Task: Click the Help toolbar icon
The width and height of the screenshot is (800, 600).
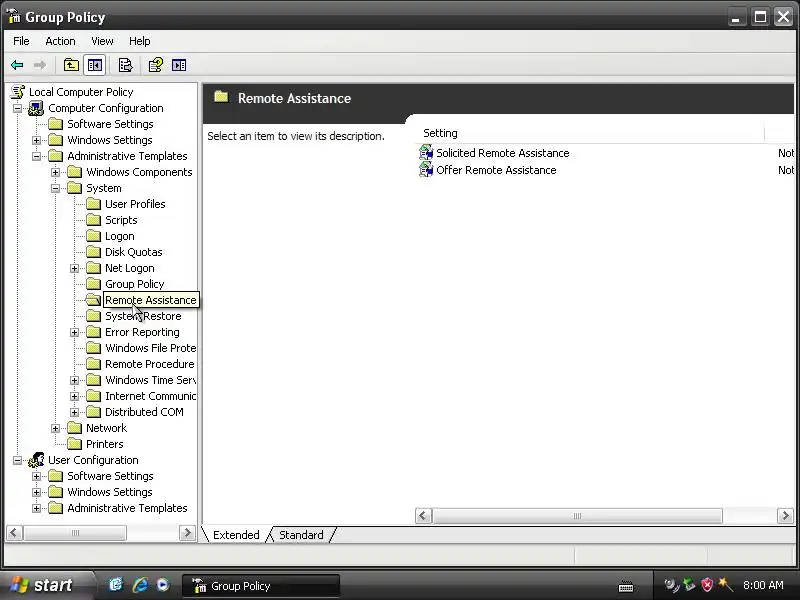Action: click(156, 65)
